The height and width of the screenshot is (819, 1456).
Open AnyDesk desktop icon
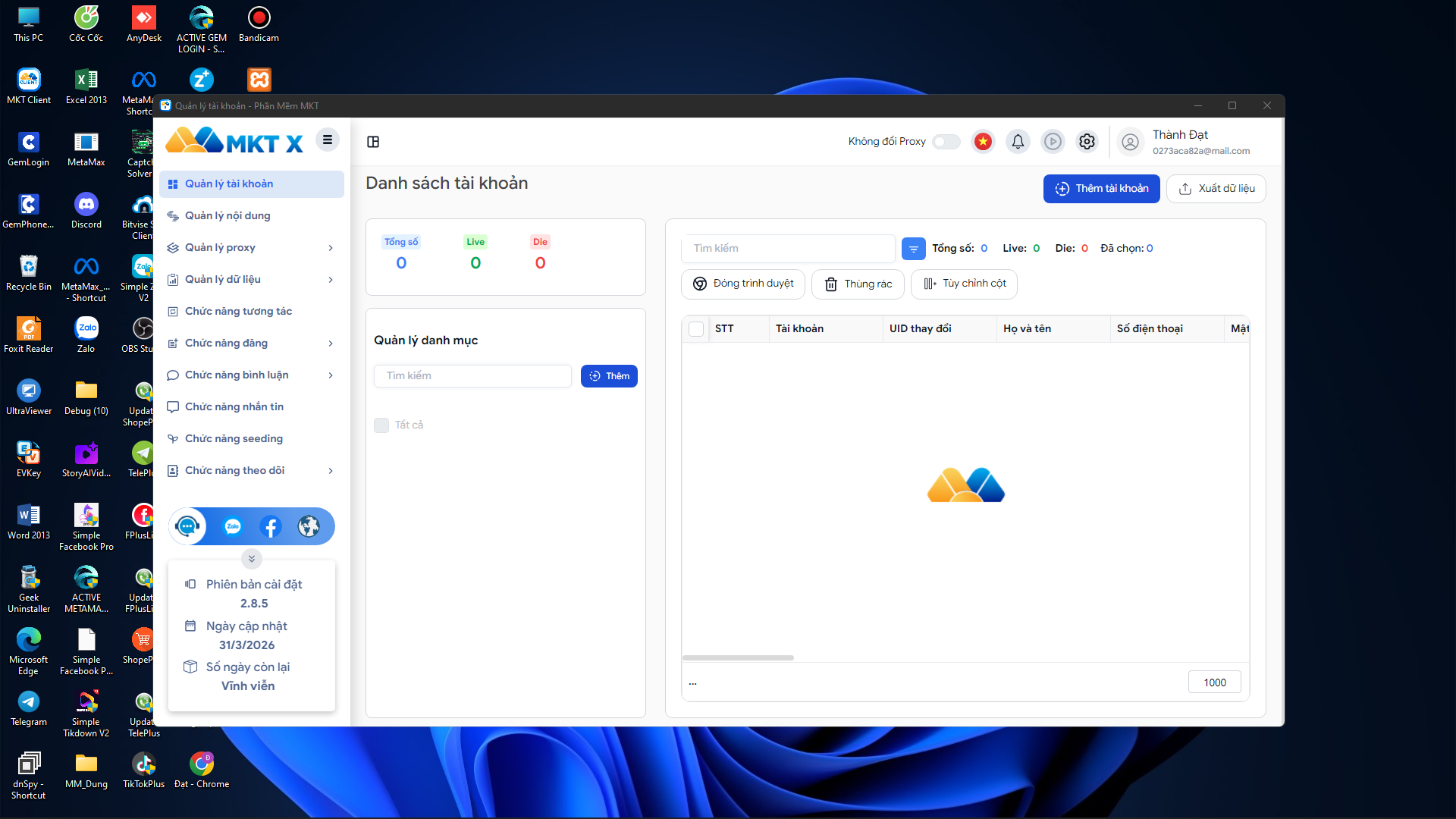(144, 25)
